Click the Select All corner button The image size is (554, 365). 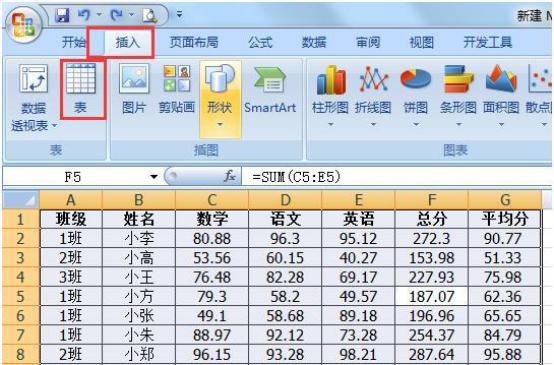(21, 200)
